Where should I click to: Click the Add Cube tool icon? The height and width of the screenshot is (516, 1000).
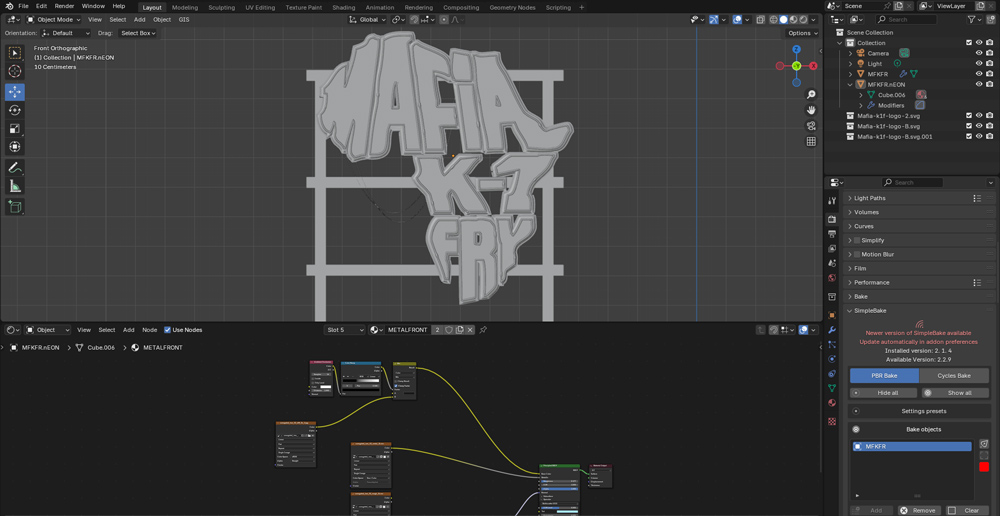(x=15, y=207)
